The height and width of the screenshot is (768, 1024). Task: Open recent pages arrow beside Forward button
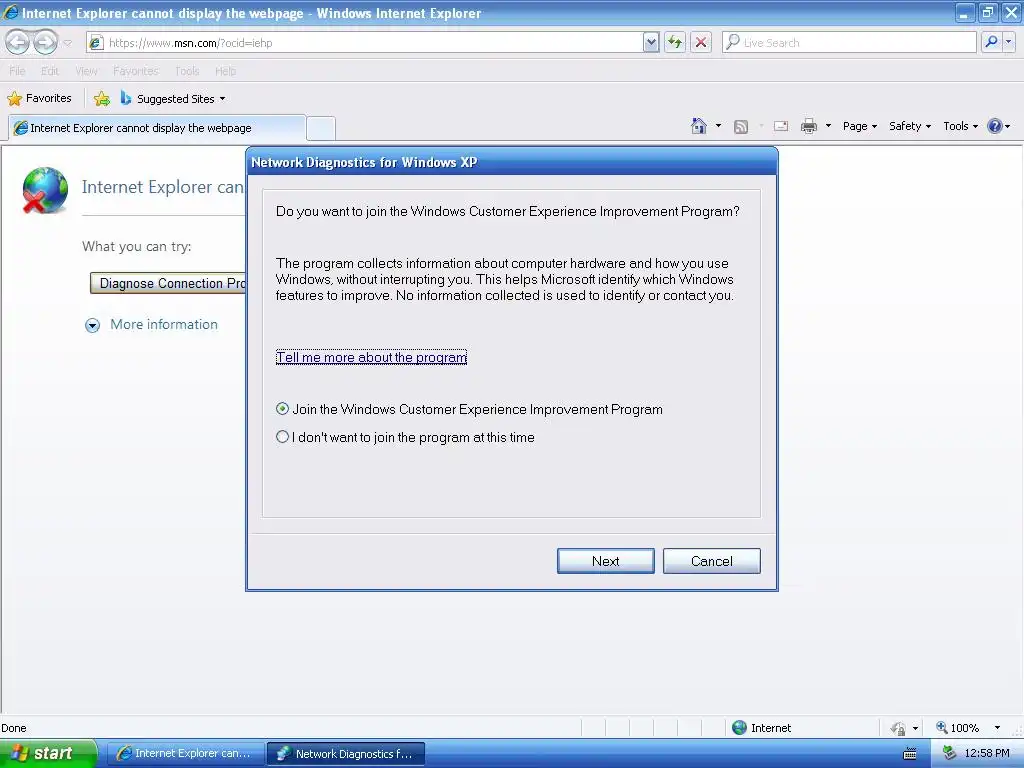pyautogui.click(x=67, y=43)
